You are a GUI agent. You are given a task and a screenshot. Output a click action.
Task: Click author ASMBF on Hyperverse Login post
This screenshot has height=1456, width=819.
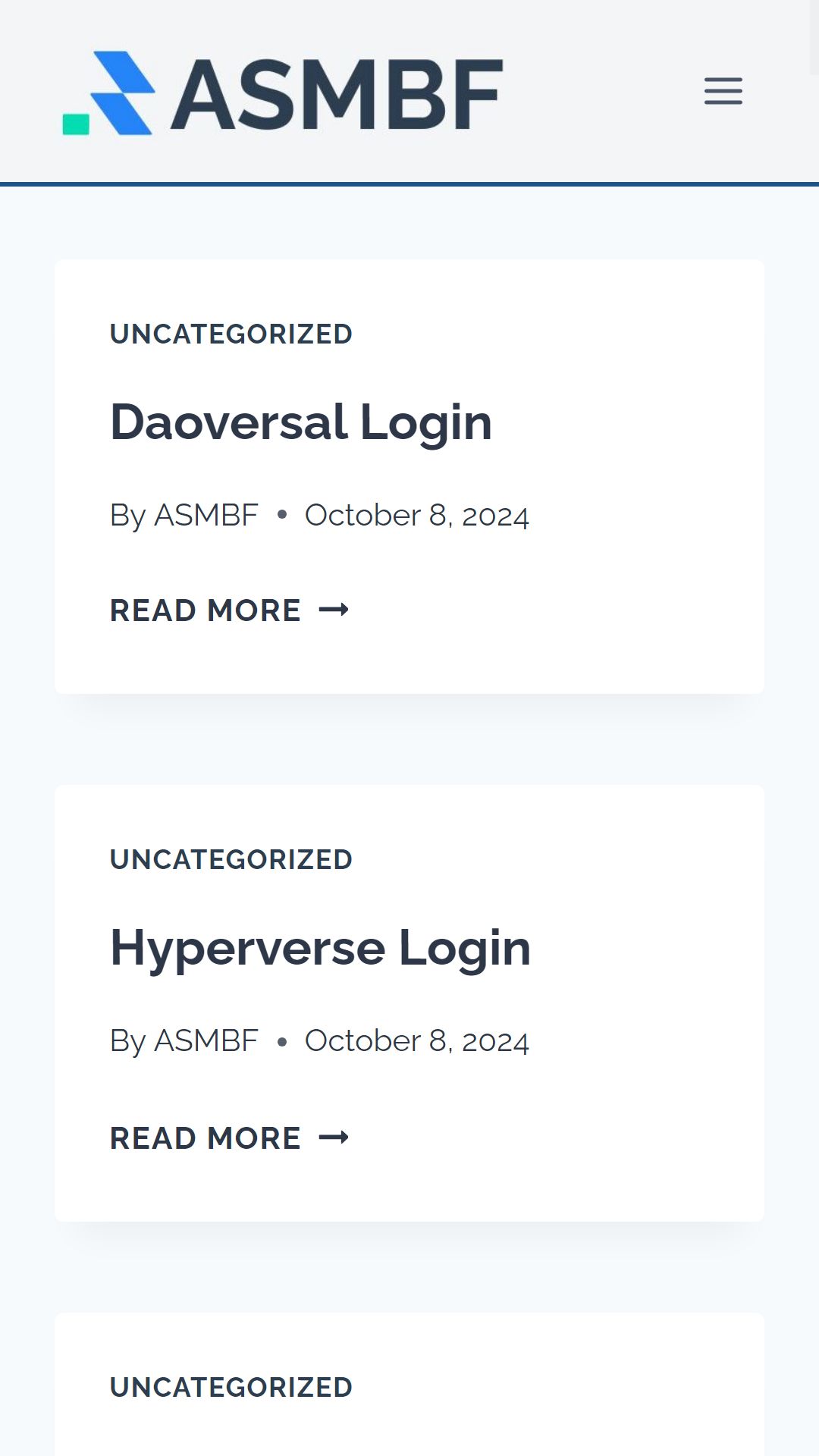(x=206, y=1040)
